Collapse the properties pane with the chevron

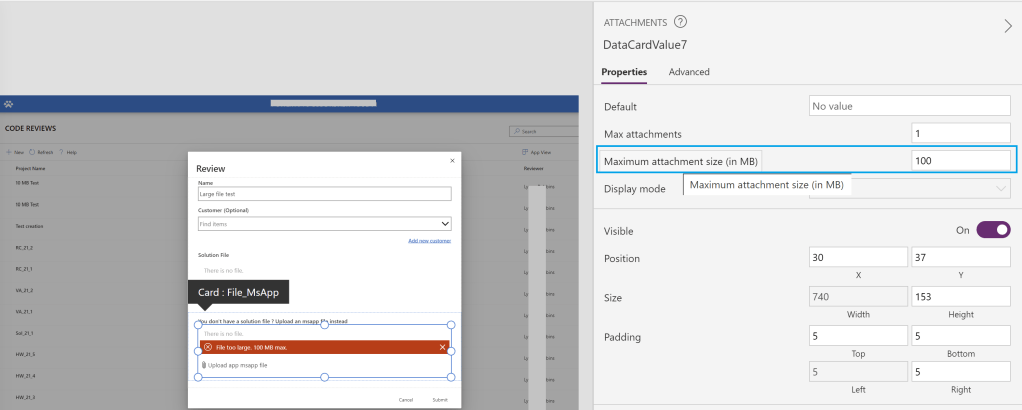[1007, 27]
